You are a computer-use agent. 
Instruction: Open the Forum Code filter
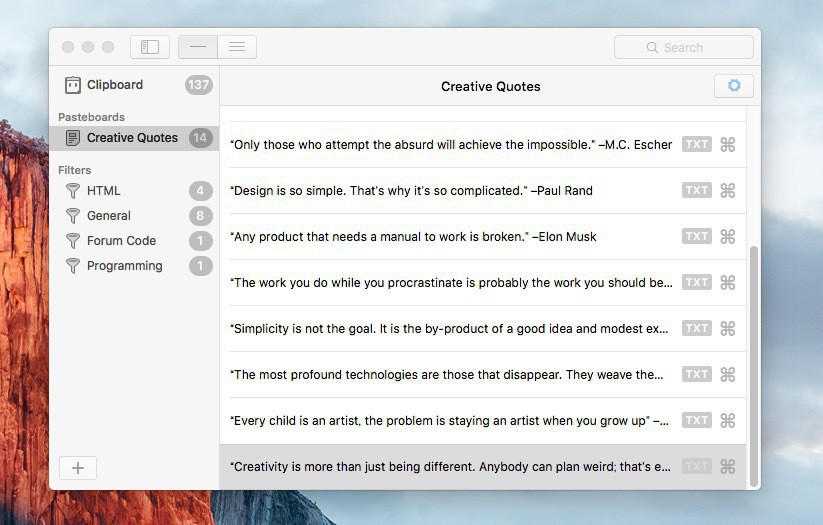click(x=135, y=241)
